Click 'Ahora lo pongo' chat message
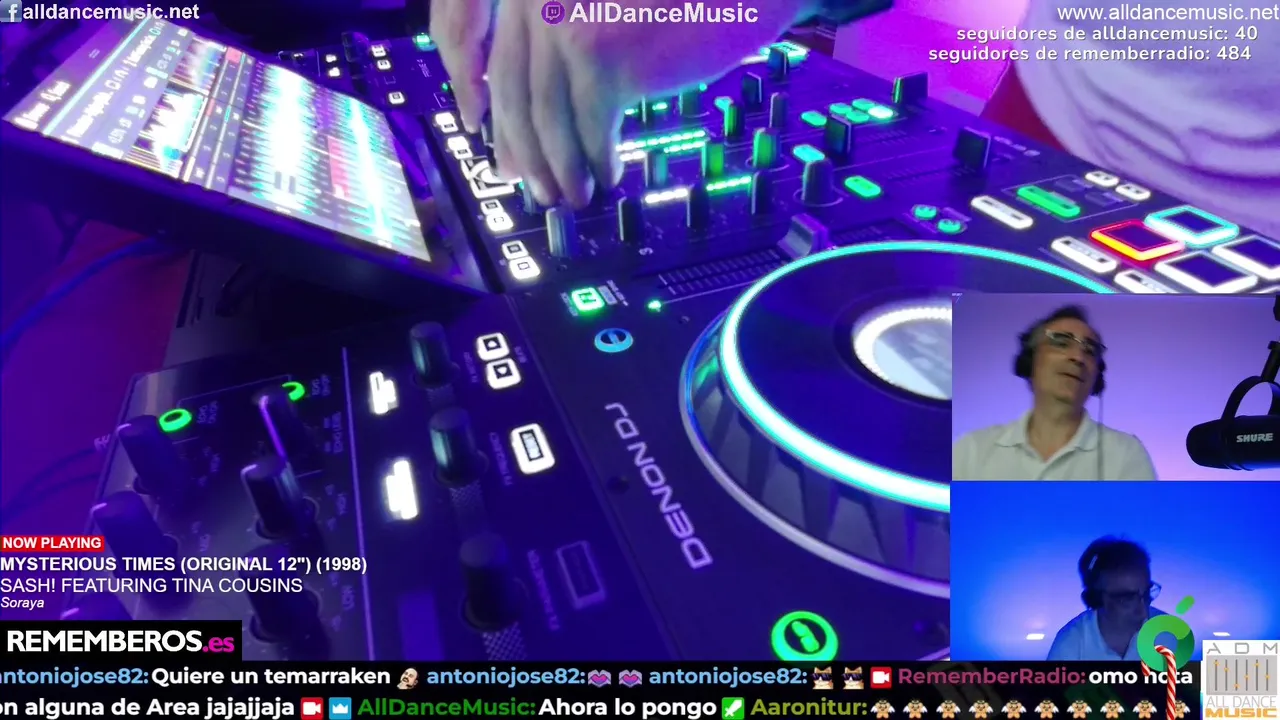The height and width of the screenshot is (720, 1280). tap(627, 708)
